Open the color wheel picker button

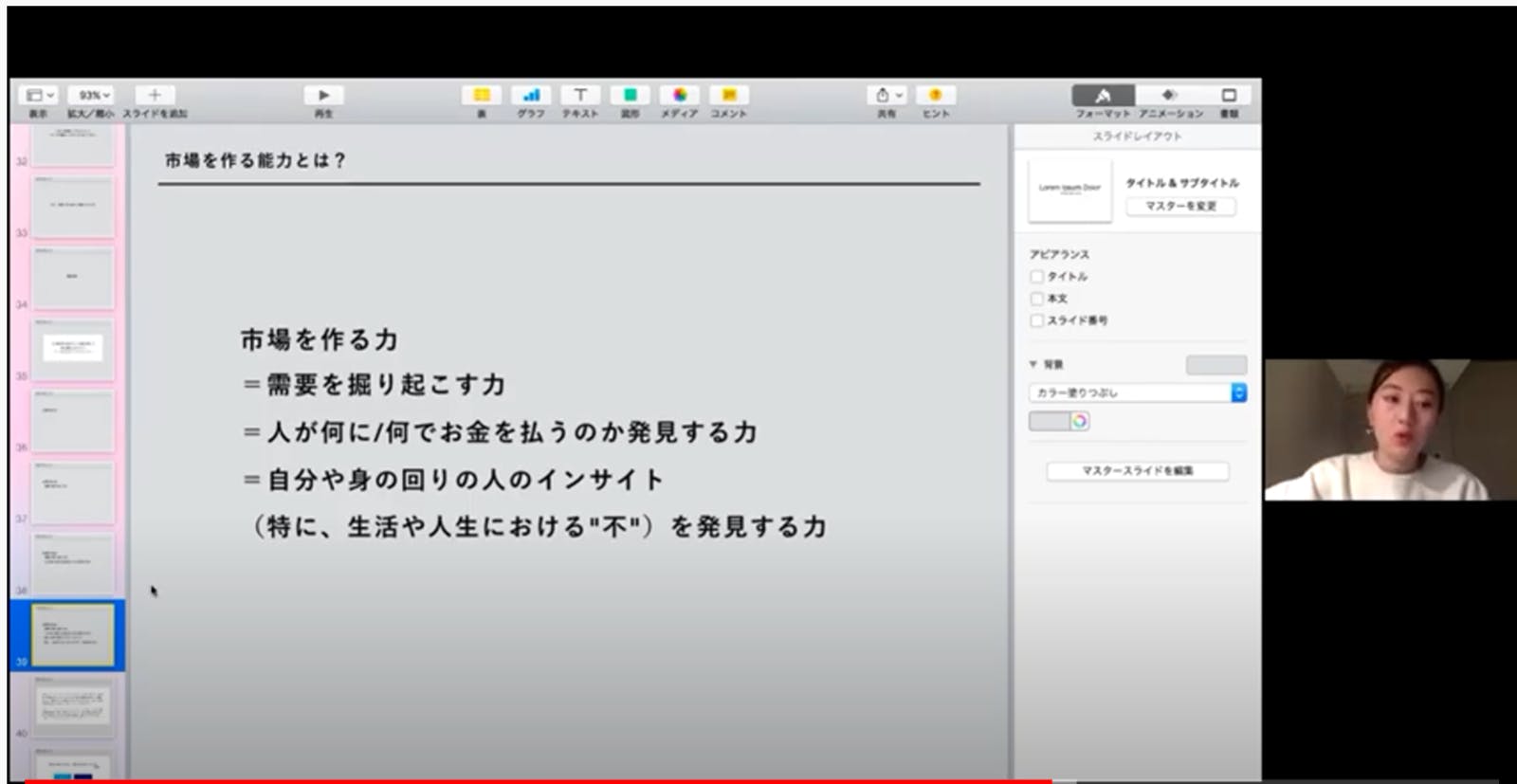(1080, 421)
